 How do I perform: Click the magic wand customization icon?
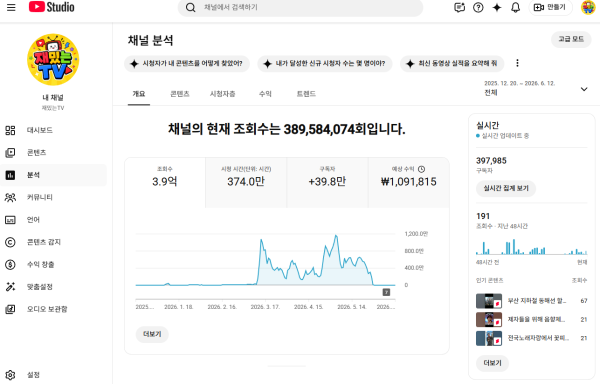(10, 287)
